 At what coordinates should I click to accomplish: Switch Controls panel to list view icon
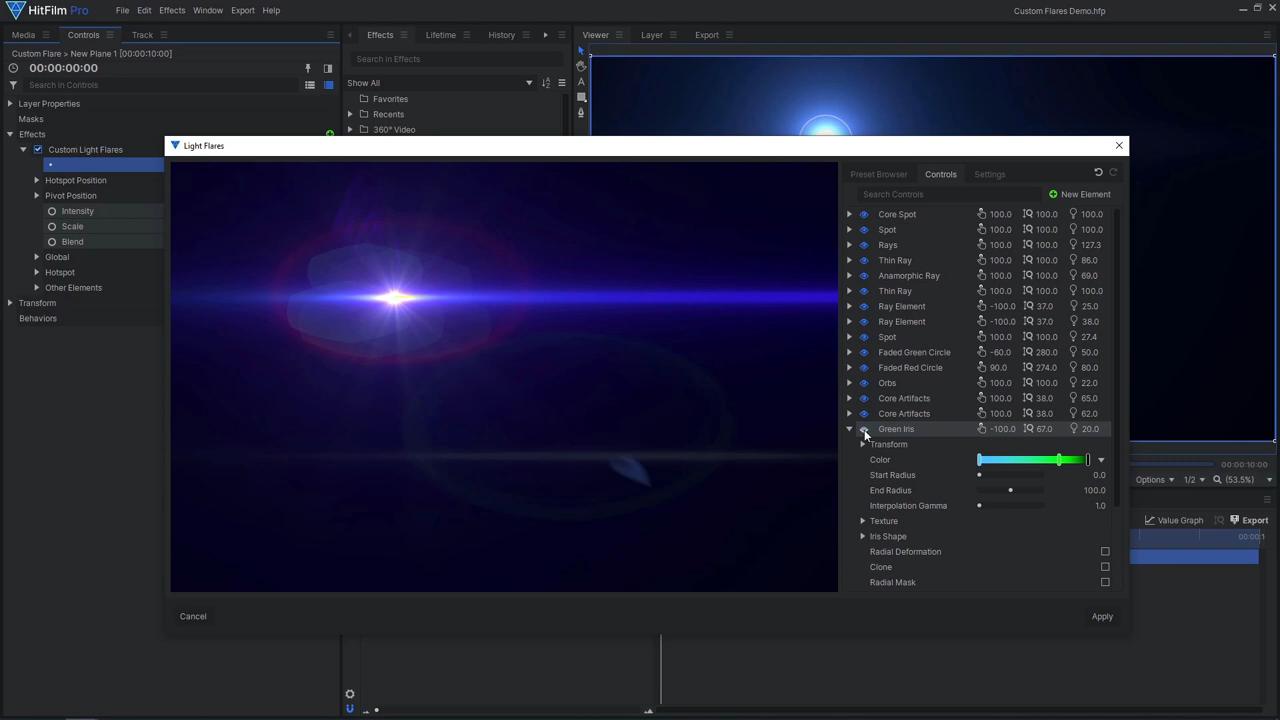pos(310,85)
